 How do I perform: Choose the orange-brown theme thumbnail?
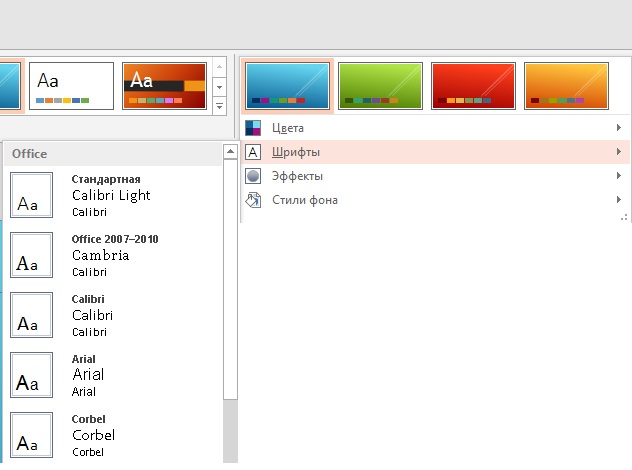point(164,86)
